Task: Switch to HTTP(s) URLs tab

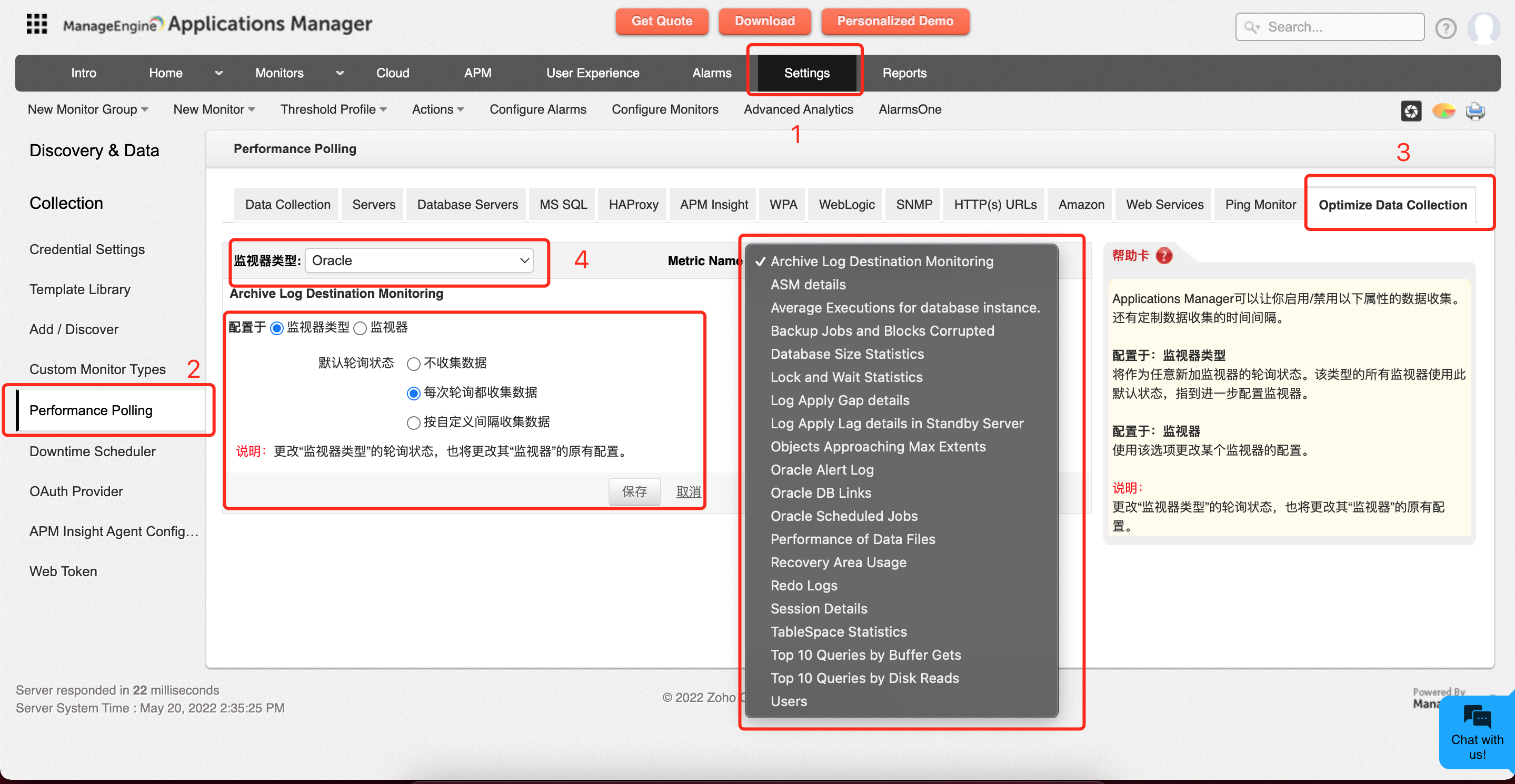Action: click(995, 205)
